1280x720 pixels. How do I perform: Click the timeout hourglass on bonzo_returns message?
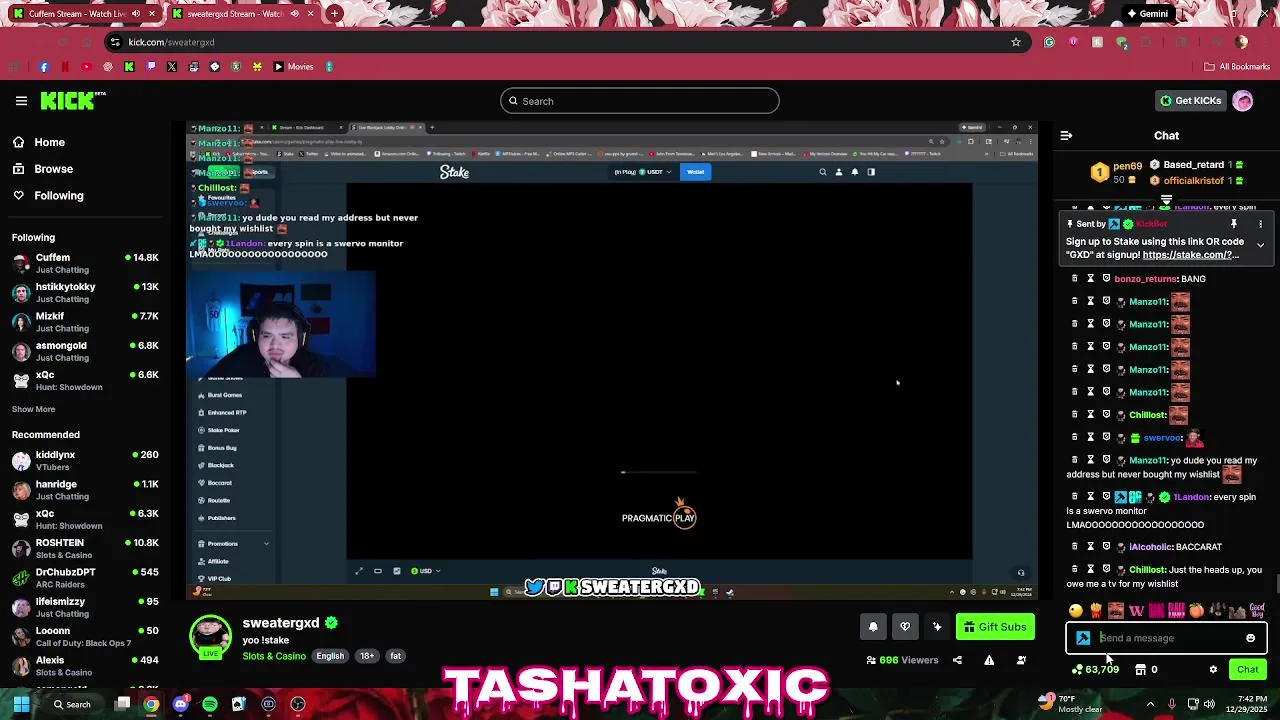click(x=1091, y=279)
